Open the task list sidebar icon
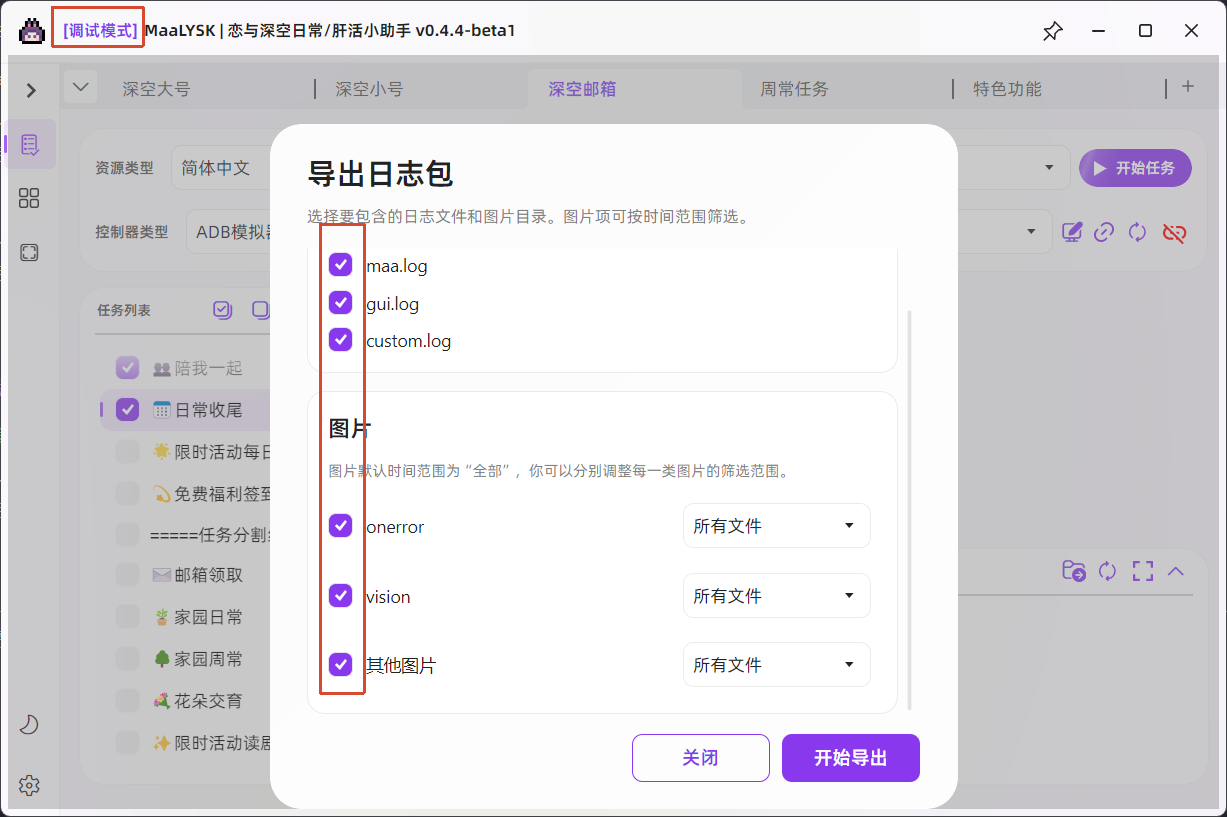 tap(29, 144)
